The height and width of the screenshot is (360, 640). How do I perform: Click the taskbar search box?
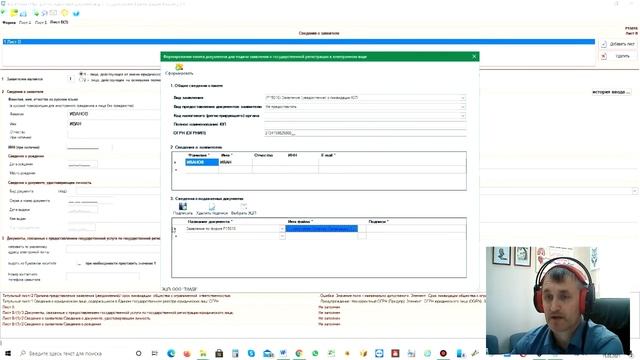point(73,353)
